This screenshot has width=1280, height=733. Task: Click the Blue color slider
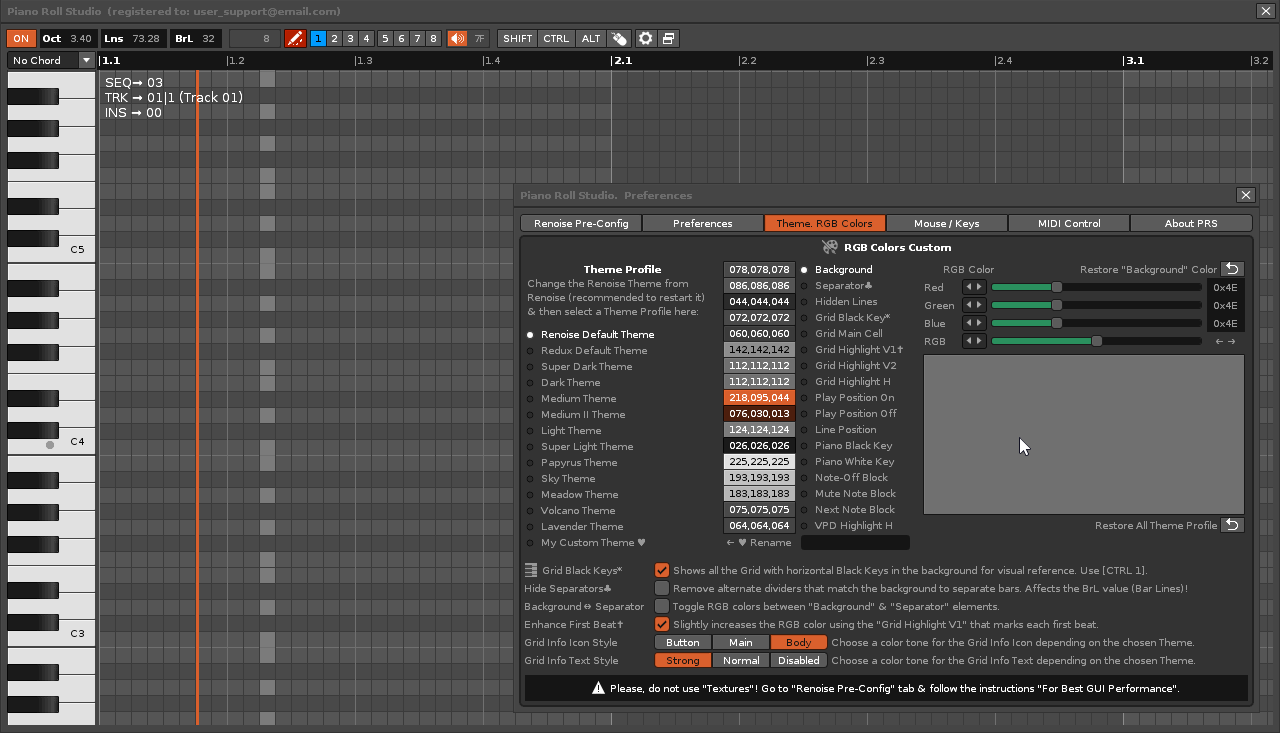click(1096, 323)
